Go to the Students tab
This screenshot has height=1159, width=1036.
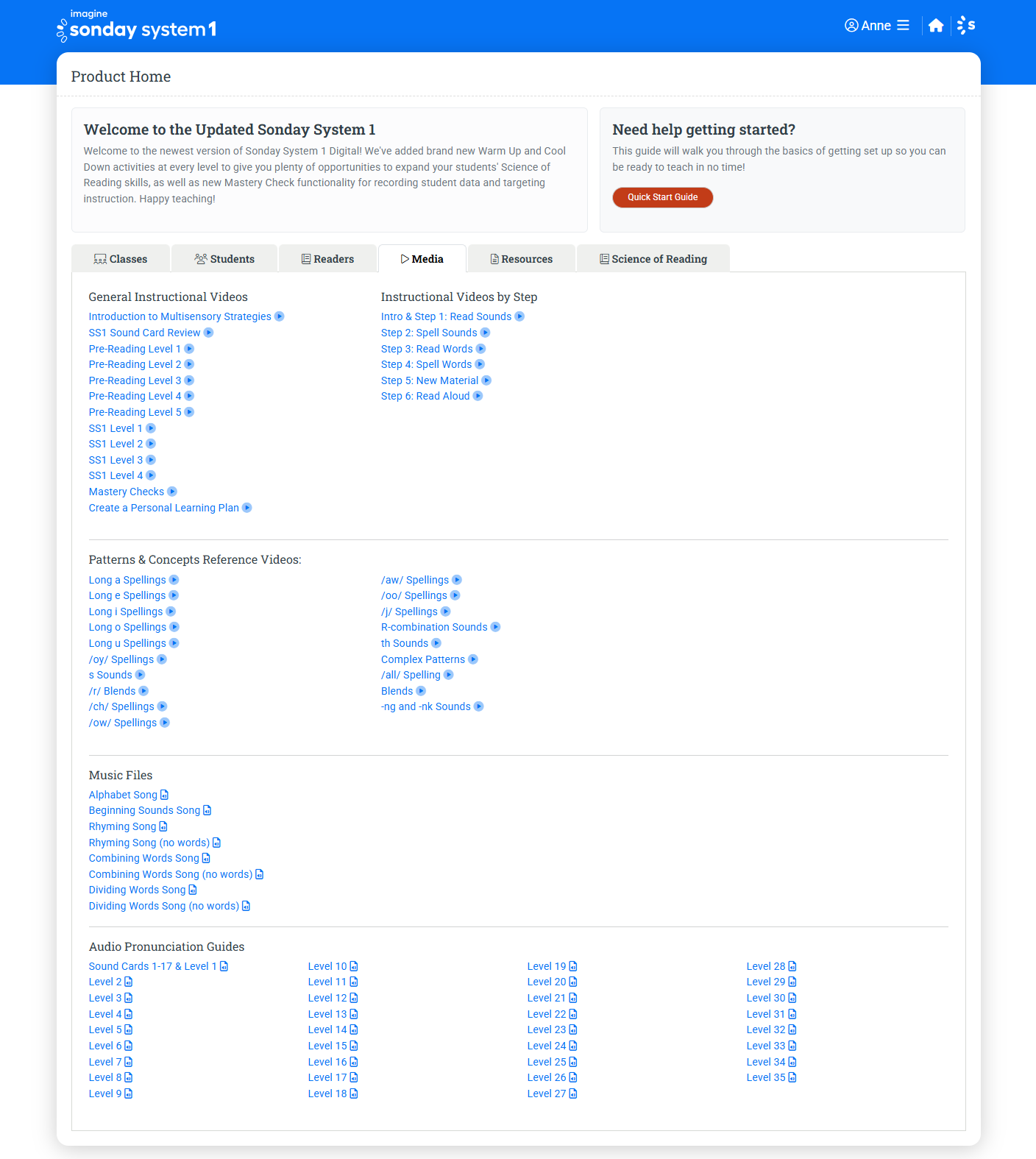click(224, 259)
